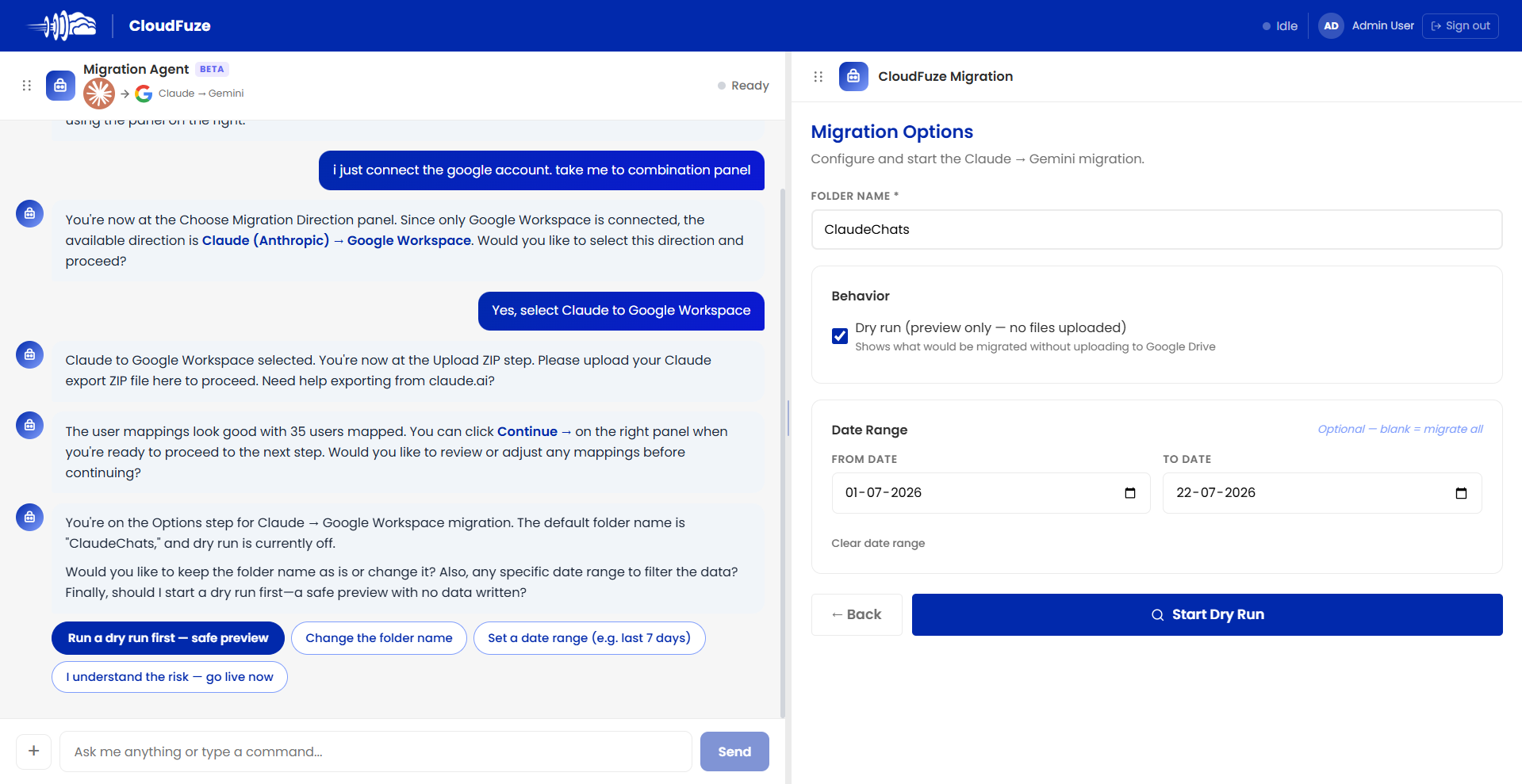Grab the Migration Agent panel drag handle
This screenshot has height=784, width=1522.
point(26,85)
